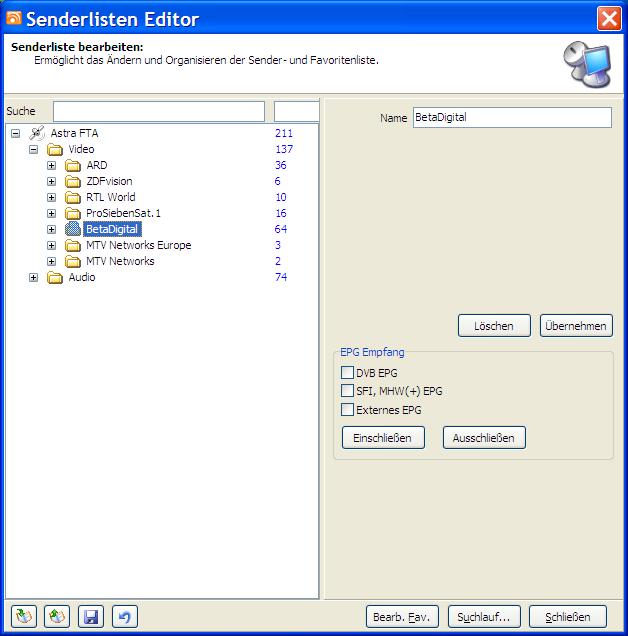
Task: Expand the BetaDigital folder
Action: [x=52, y=230]
